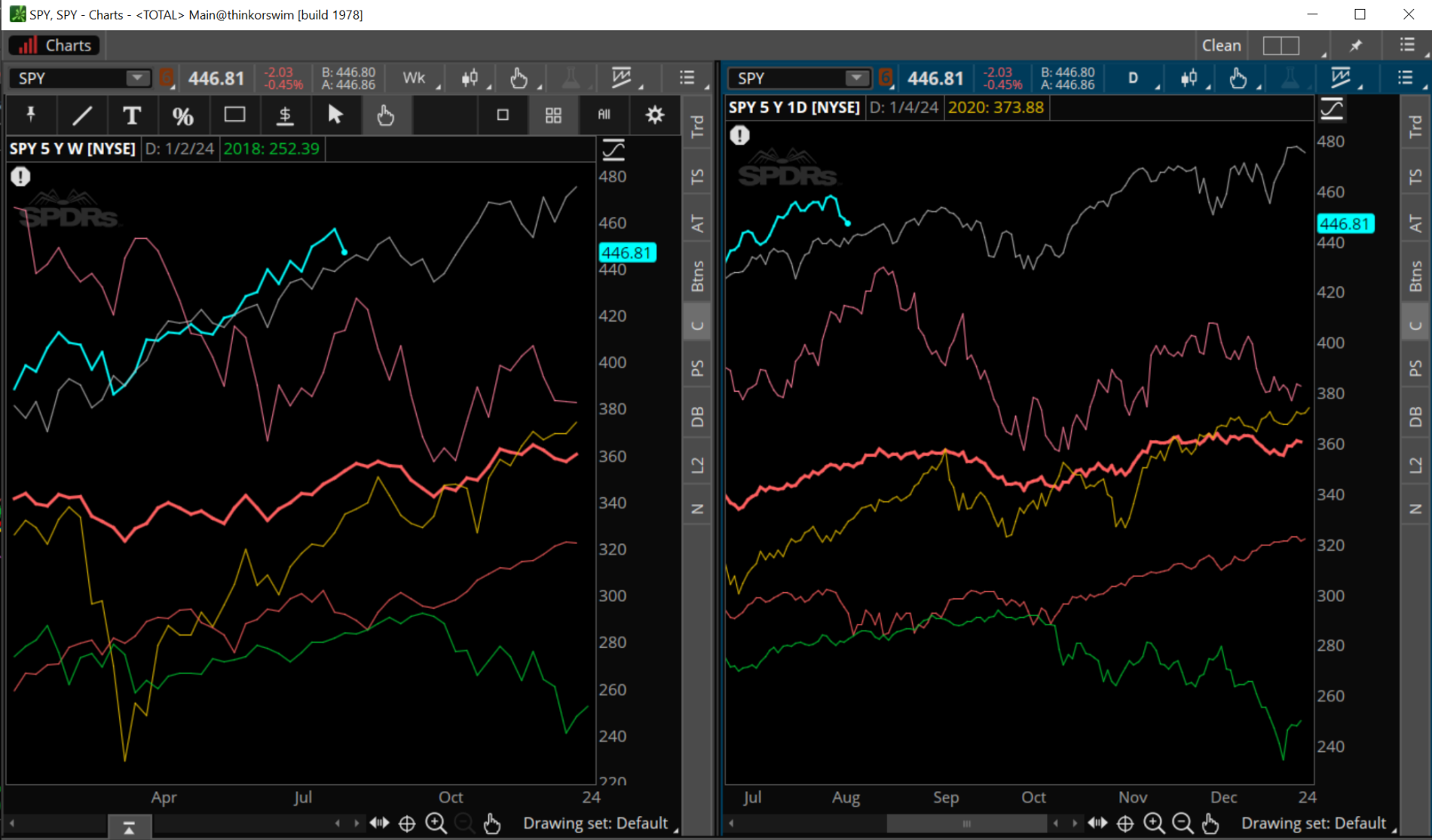This screenshot has width=1432, height=840.
Task: Click the crosshair icon below daily chart
Action: pyautogui.click(x=1125, y=823)
